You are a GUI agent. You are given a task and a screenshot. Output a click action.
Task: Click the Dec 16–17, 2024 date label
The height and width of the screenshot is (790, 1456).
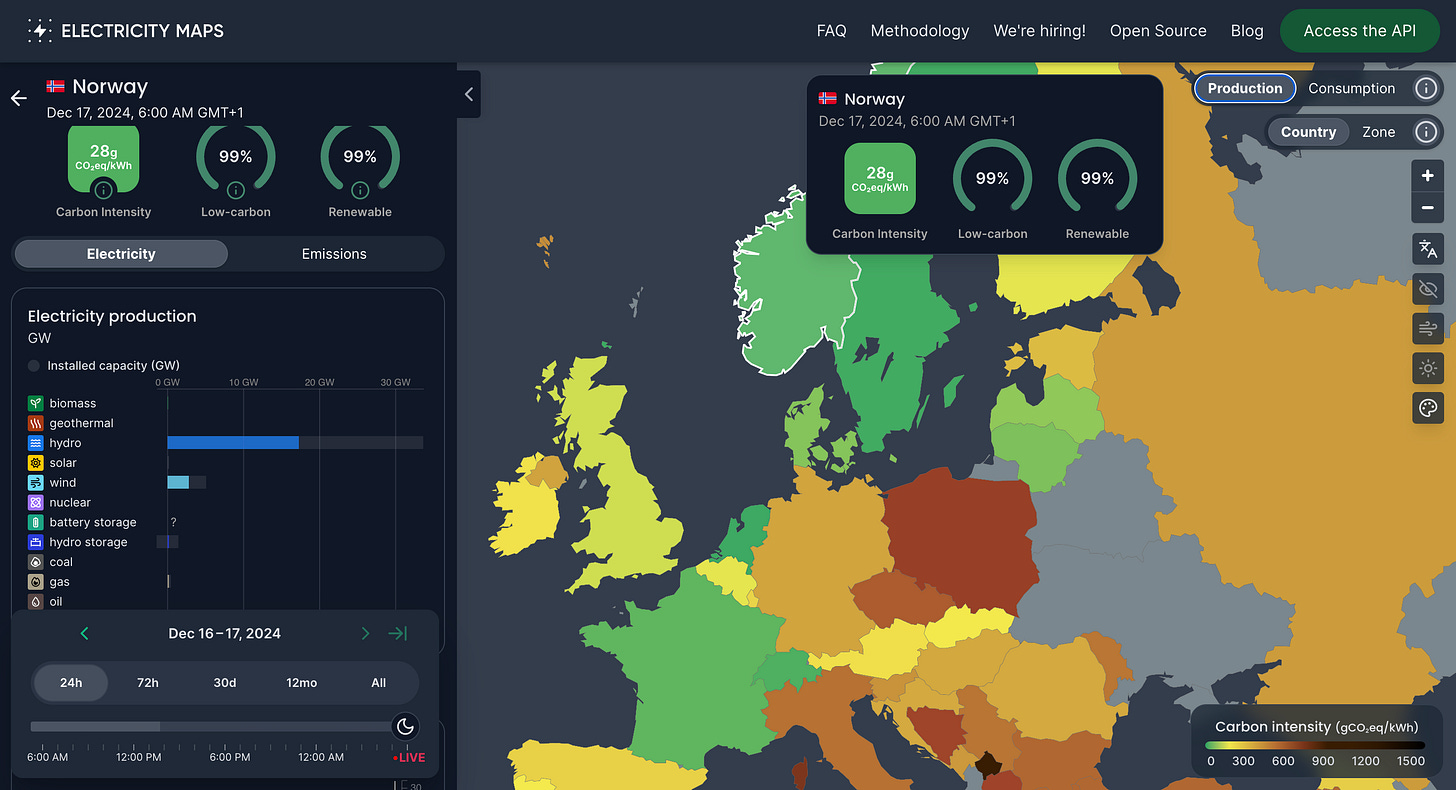(x=224, y=633)
